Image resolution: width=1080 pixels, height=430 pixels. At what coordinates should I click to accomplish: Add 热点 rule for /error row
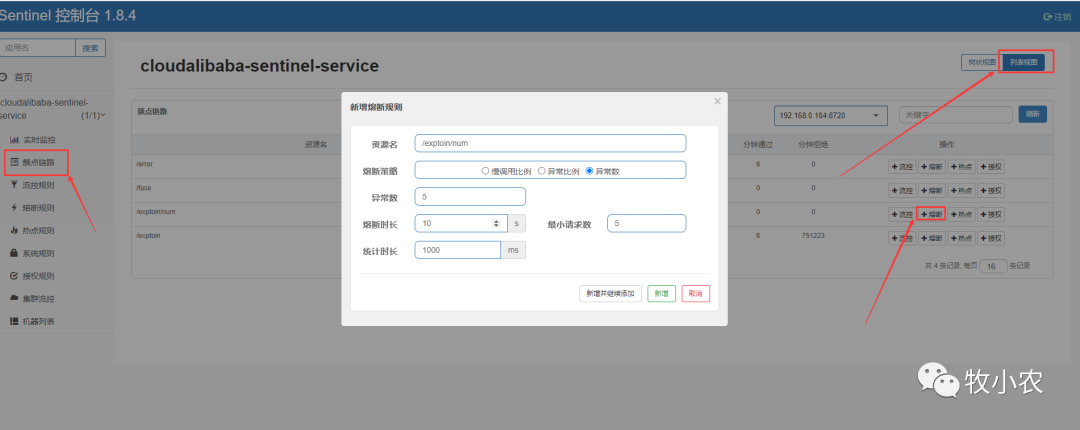click(x=961, y=167)
